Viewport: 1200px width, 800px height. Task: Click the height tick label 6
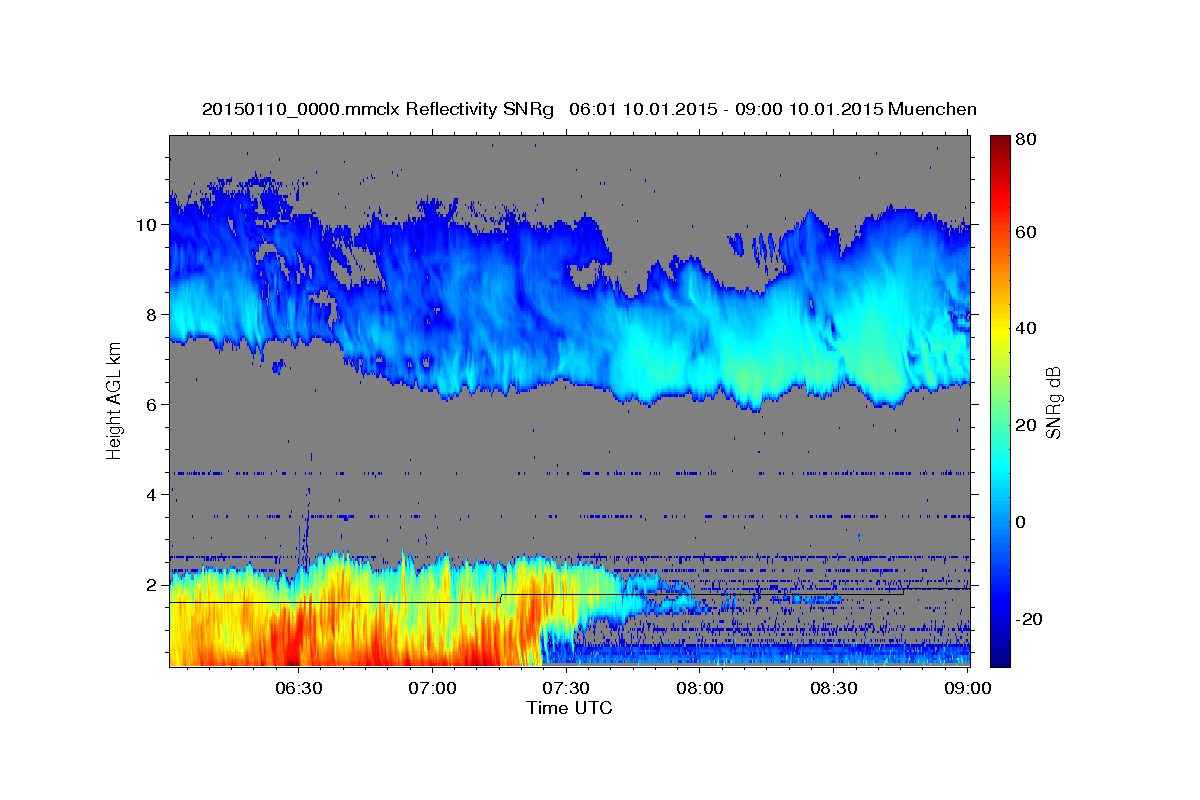[x=152, y=405]
